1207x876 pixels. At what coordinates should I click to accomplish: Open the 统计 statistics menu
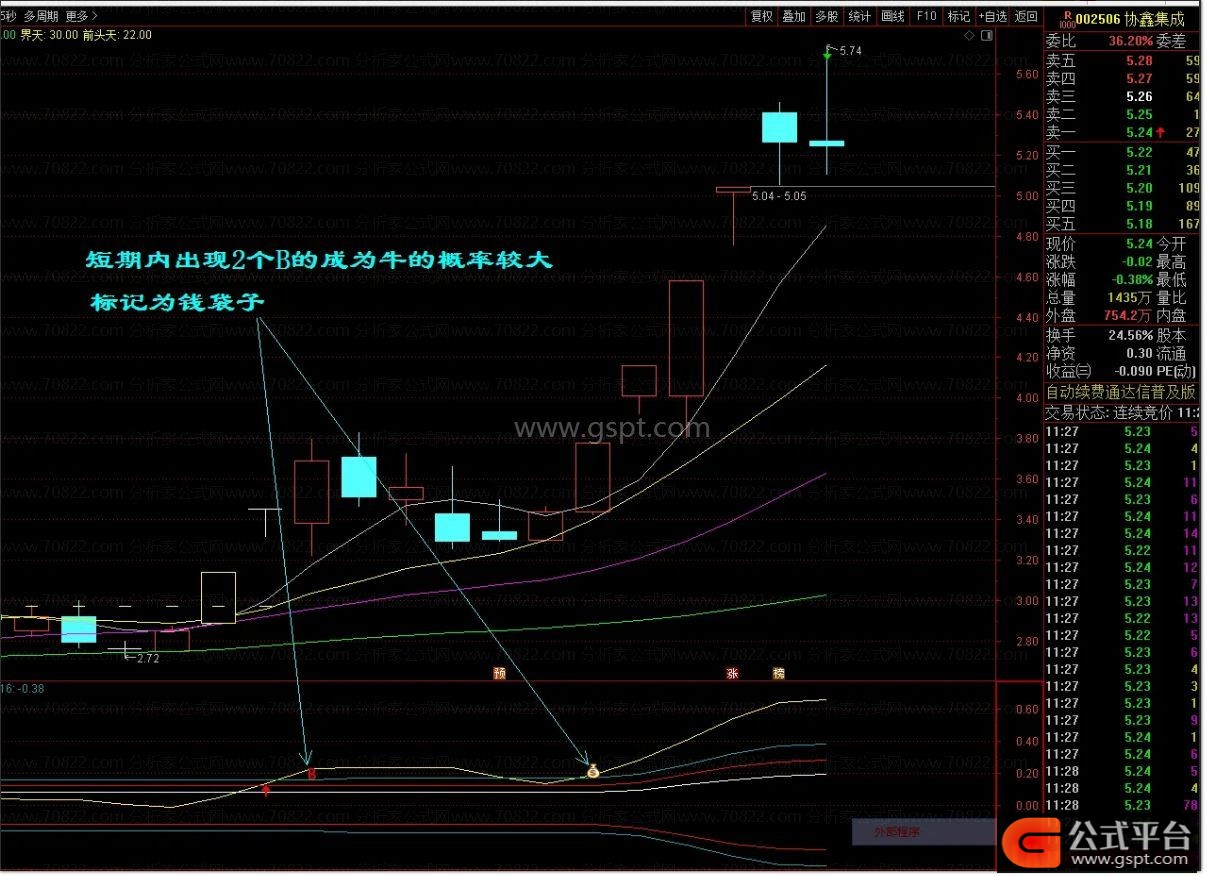coord(859,16)
